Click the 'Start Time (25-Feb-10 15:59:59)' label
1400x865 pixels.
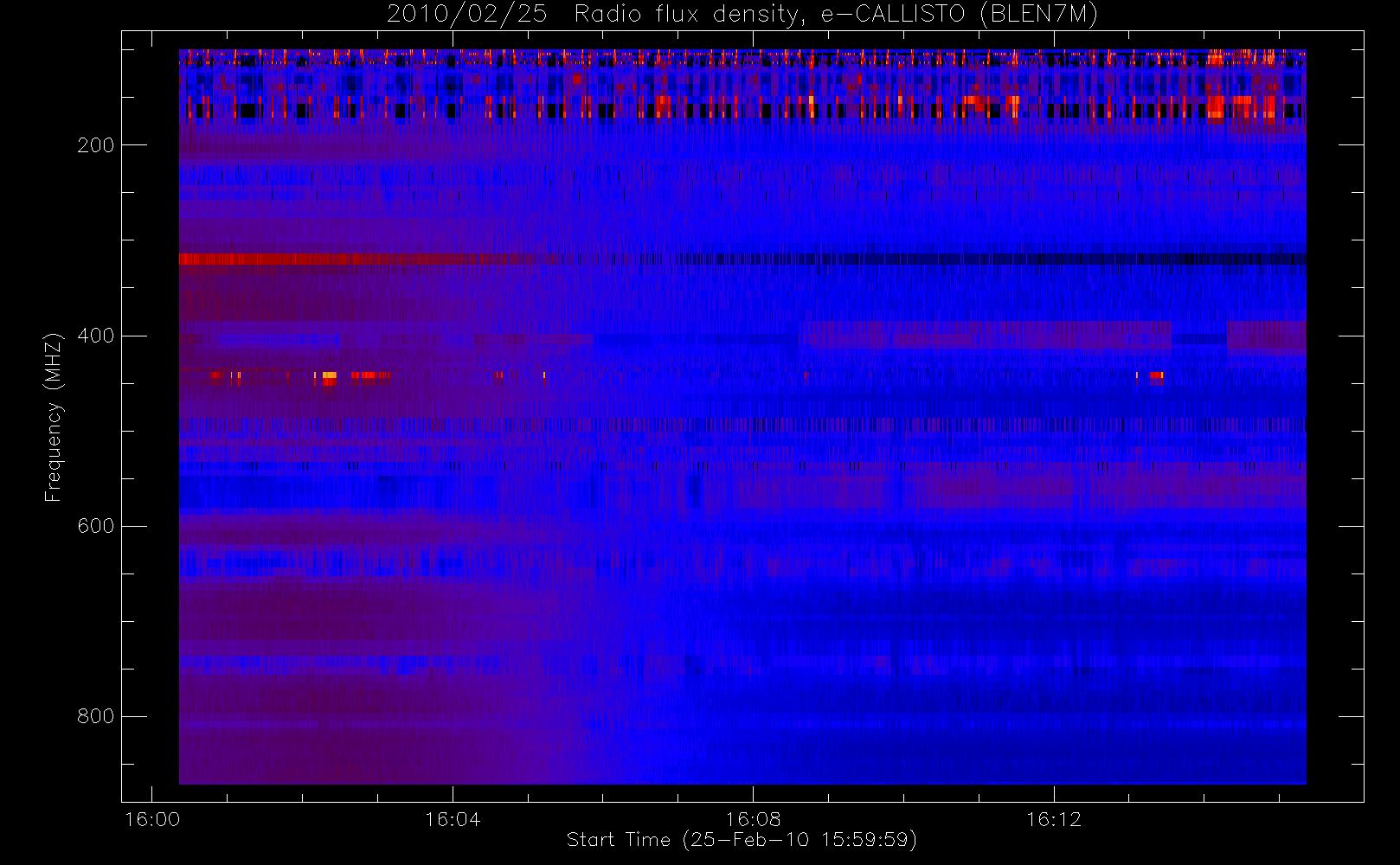click(x=742, y=840)
